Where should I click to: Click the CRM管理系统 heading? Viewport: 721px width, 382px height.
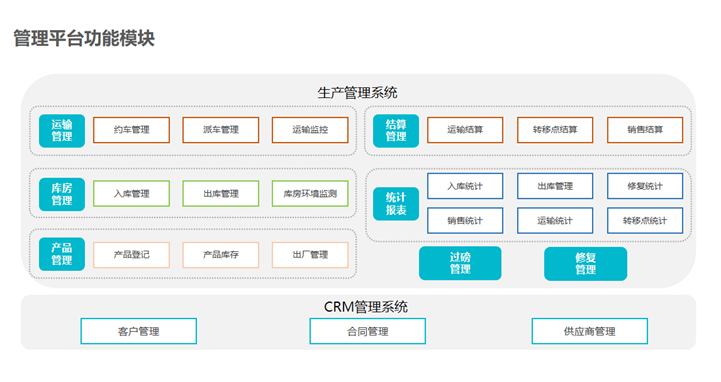click(366, 307)
